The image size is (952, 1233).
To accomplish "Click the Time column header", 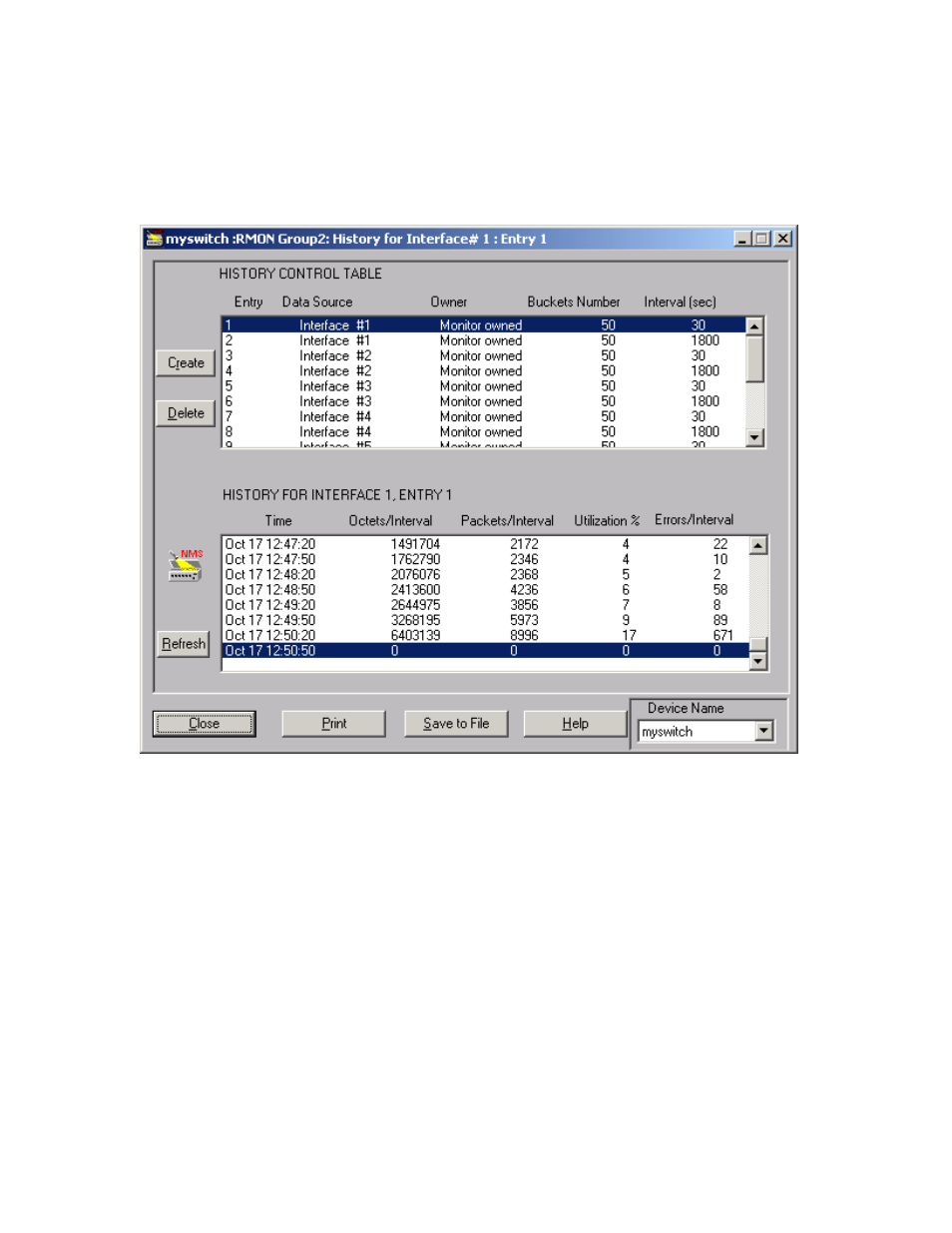I will tap(278, 521).
